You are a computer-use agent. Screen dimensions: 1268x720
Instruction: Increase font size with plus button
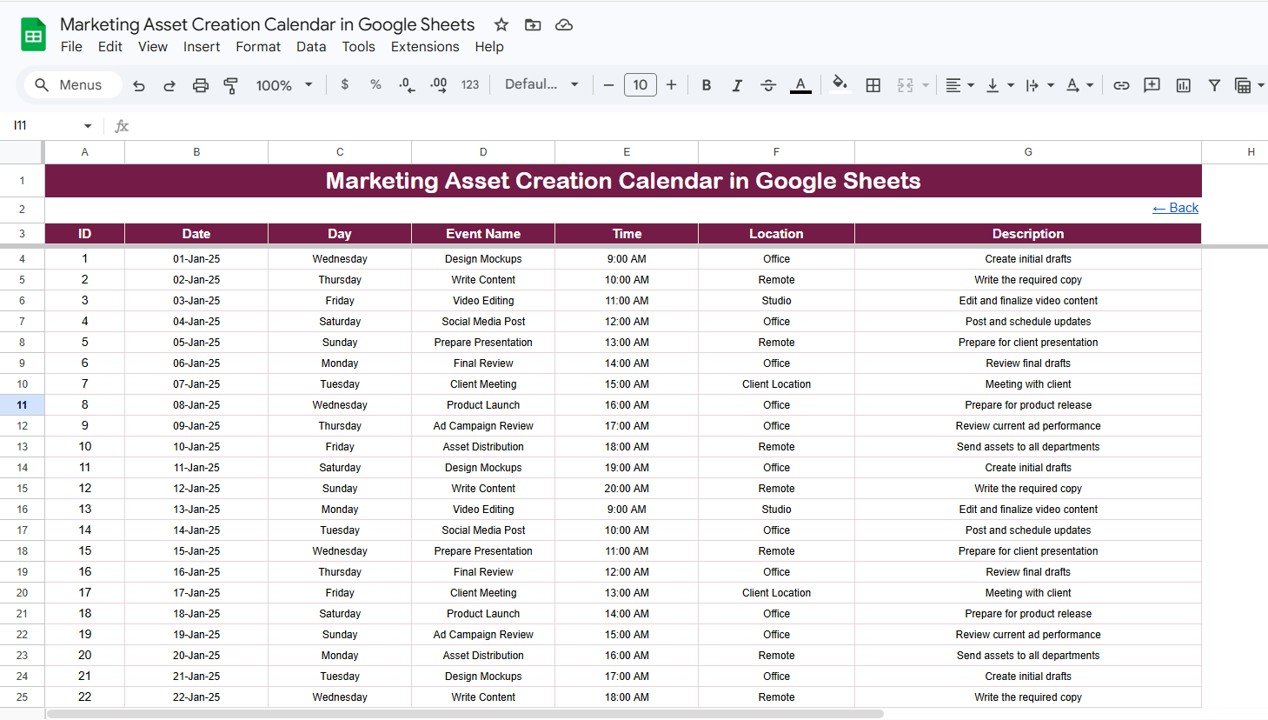(671, 85)
